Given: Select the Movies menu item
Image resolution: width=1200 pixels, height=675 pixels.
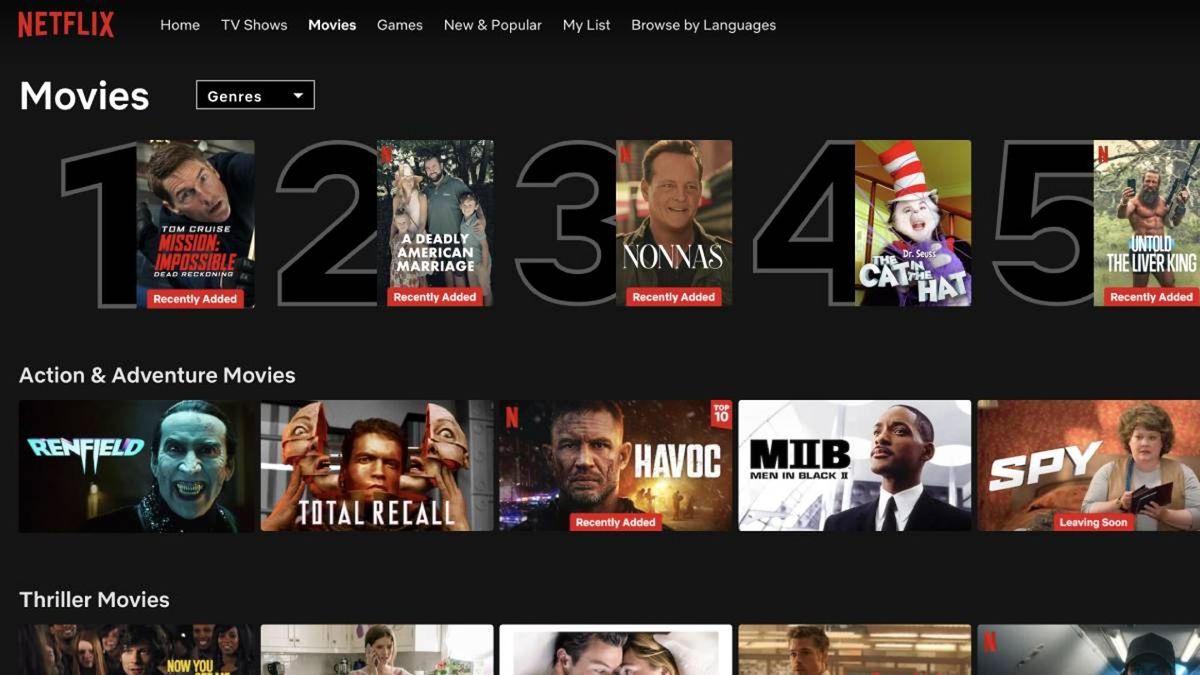Looking at the screenshot, I should pos(332,25).
